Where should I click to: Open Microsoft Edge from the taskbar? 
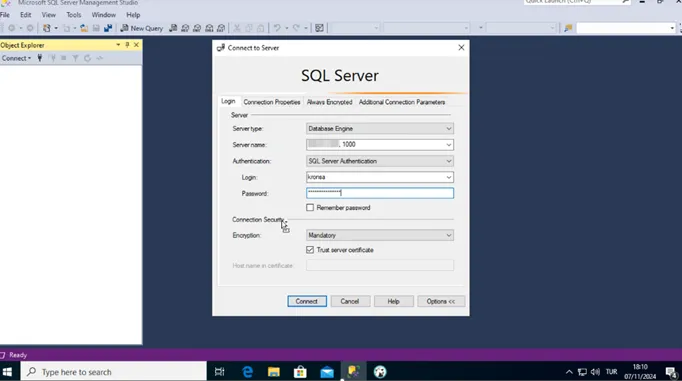tap(247, 372)
